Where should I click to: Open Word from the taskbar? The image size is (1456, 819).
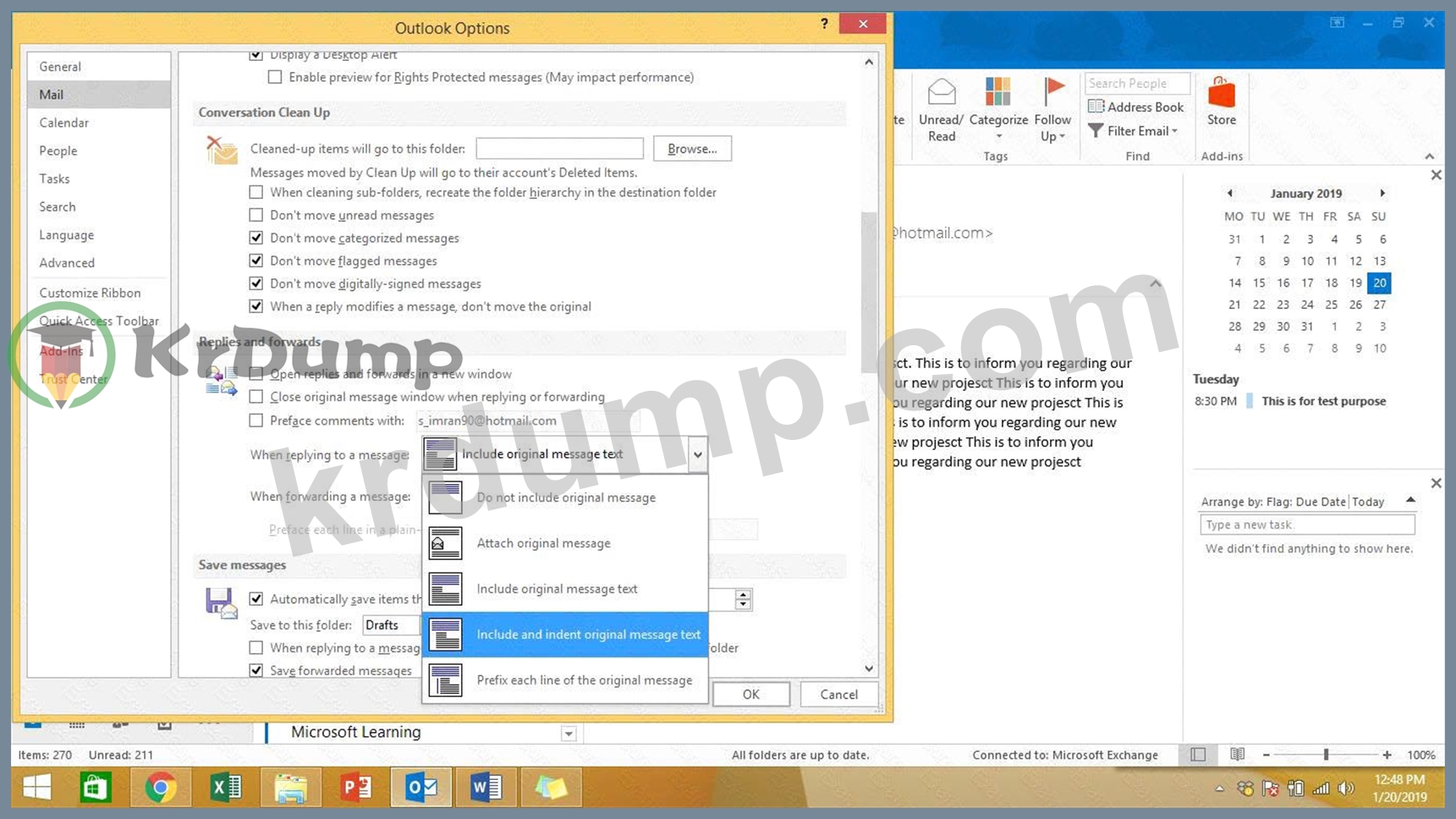coord(486,788)
